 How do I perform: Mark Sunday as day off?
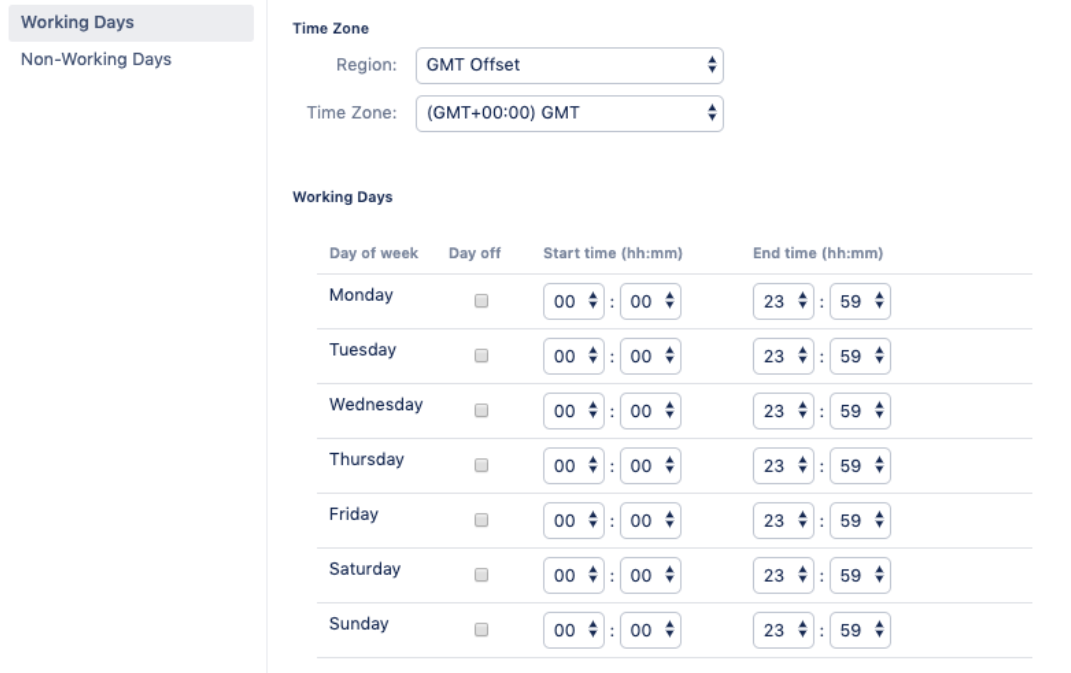coord(481,630)
